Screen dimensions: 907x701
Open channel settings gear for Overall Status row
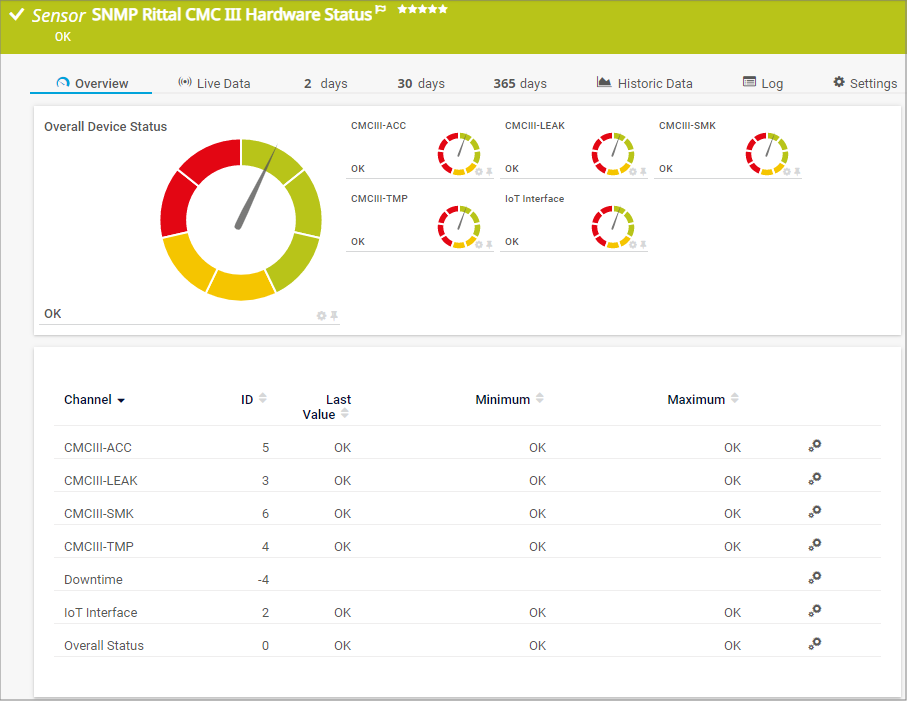(x=814, y=644)
